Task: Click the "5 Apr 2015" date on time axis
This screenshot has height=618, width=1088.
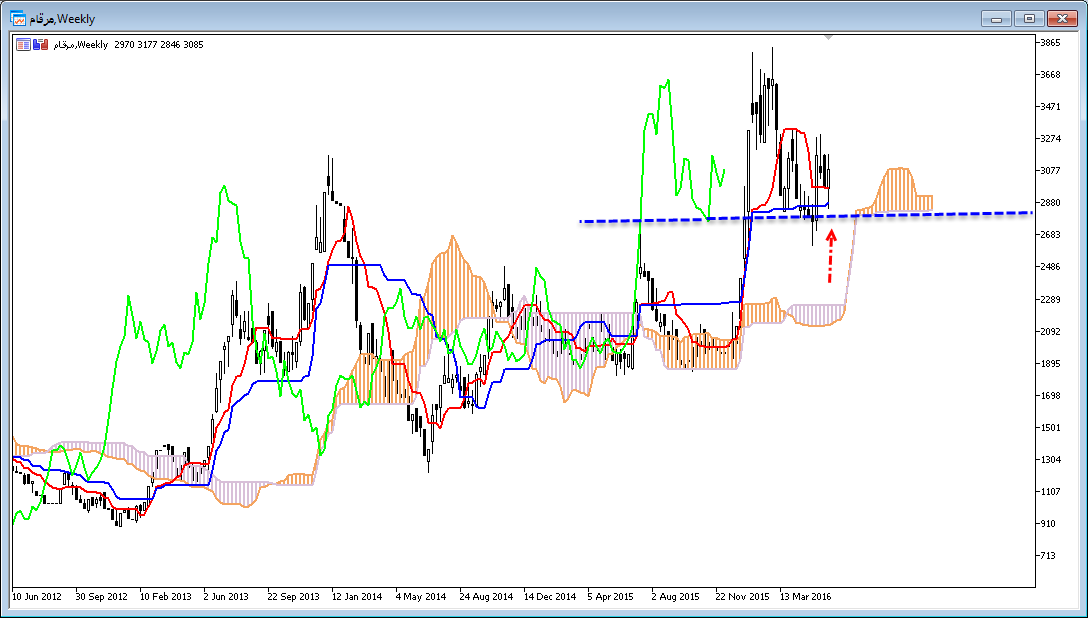Action: [611, 596]
